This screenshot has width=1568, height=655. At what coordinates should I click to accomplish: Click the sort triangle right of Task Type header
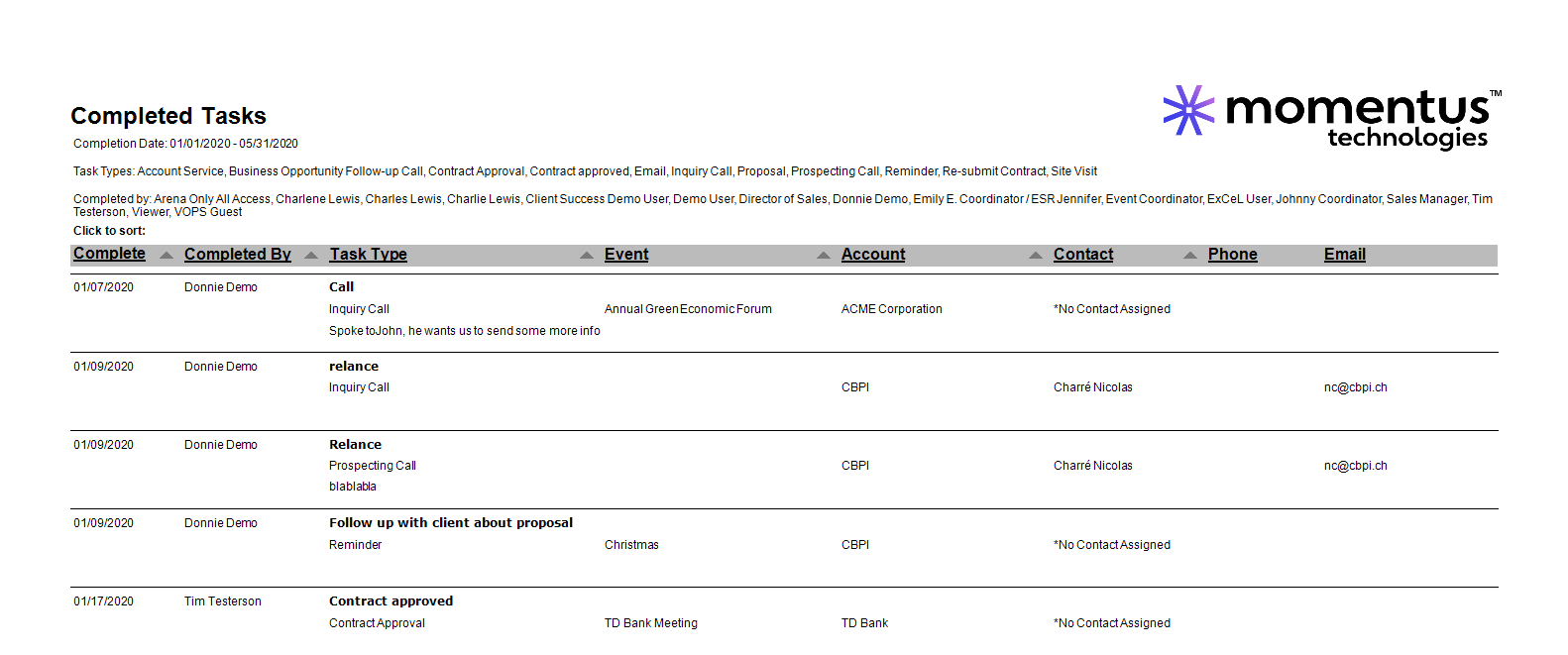pyautogui.click(x=587, y=256)
